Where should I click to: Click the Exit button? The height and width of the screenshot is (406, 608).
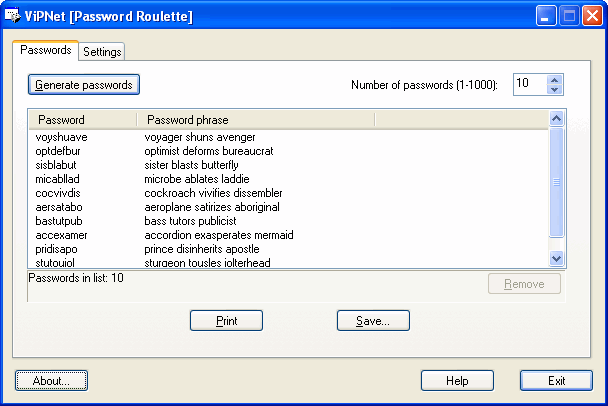click(556, 380)
